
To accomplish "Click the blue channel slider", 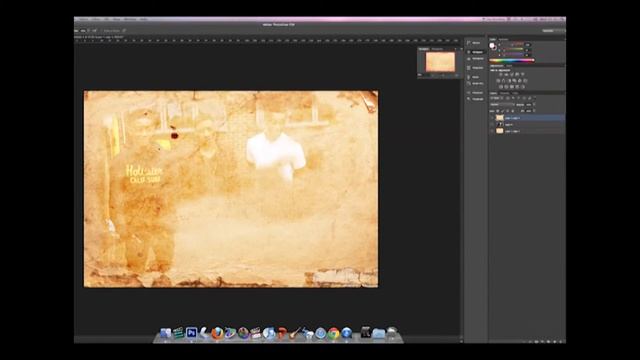I will pos(513,55).
